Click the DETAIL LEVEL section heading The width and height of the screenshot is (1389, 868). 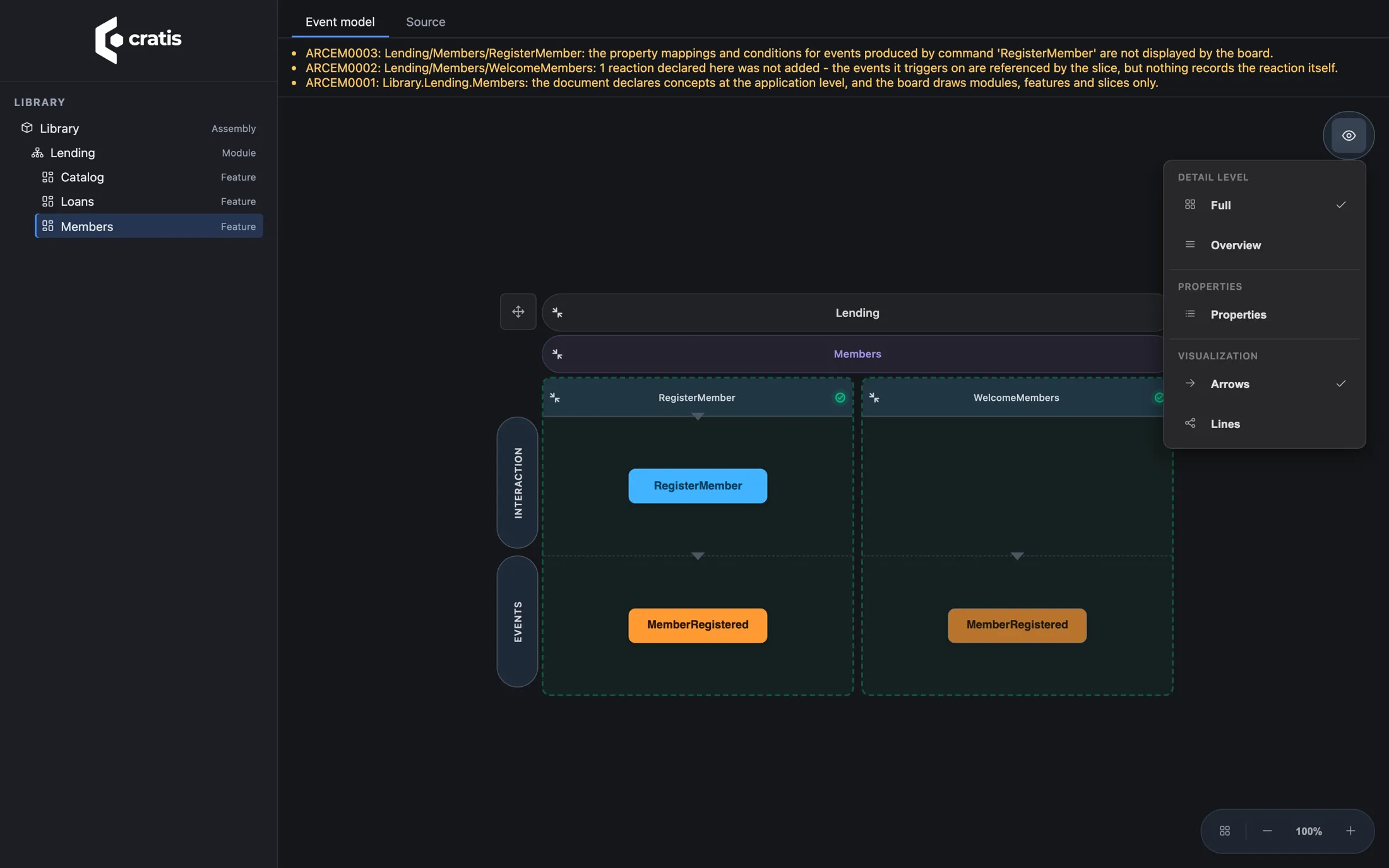1213,177
